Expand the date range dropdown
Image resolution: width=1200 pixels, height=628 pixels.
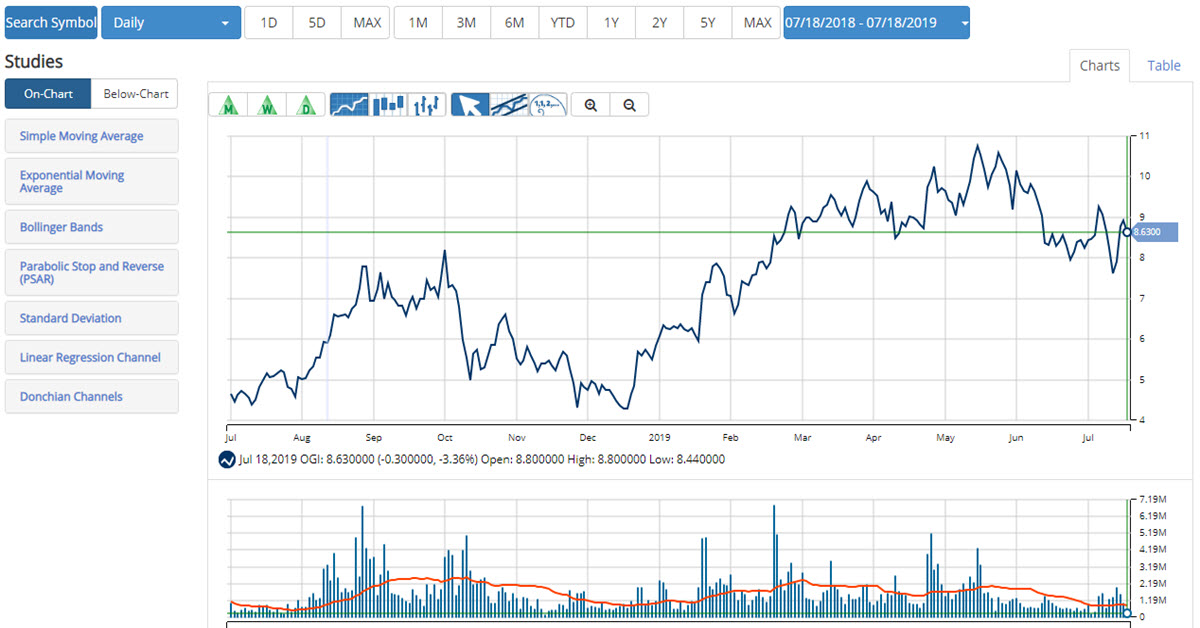pos(876,22)
